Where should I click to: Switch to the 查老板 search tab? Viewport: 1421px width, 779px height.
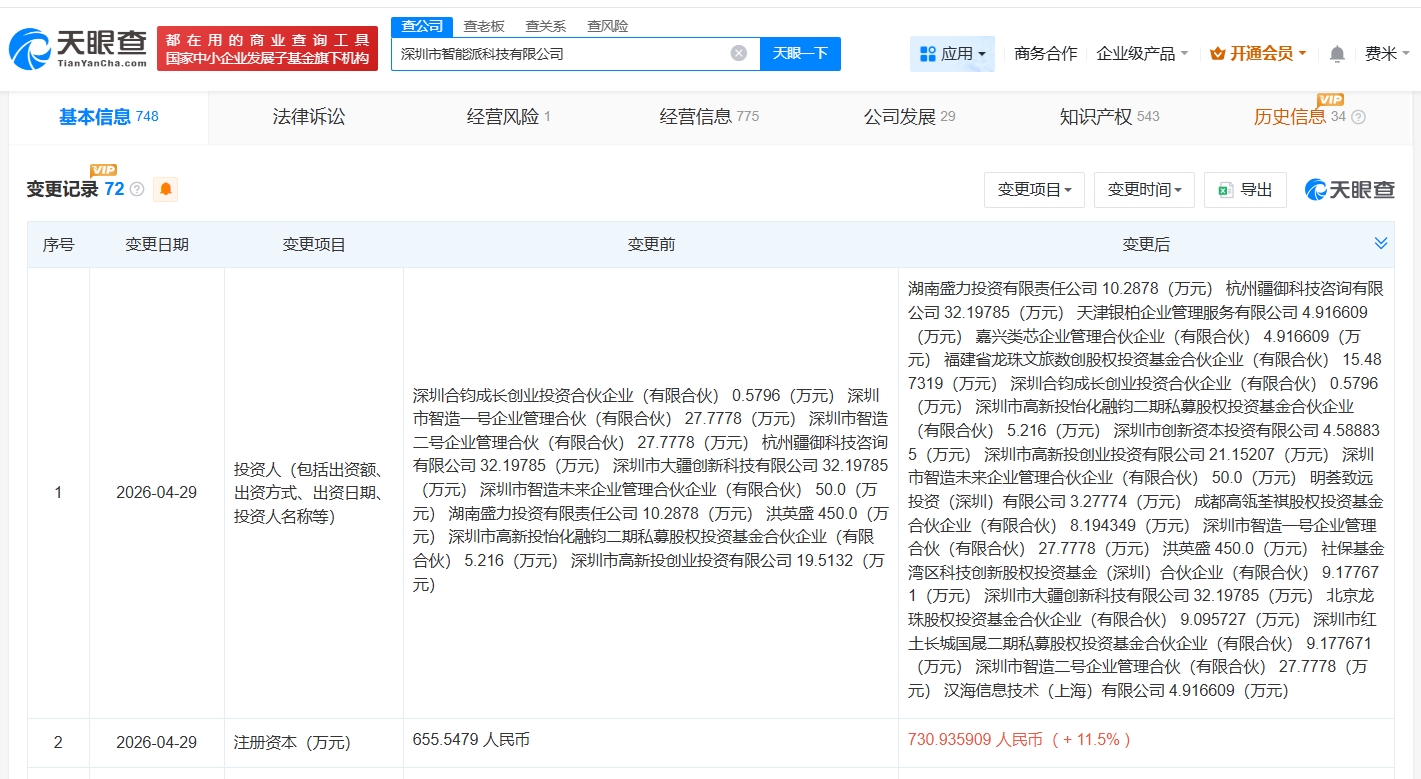click(x=484, y=26)
